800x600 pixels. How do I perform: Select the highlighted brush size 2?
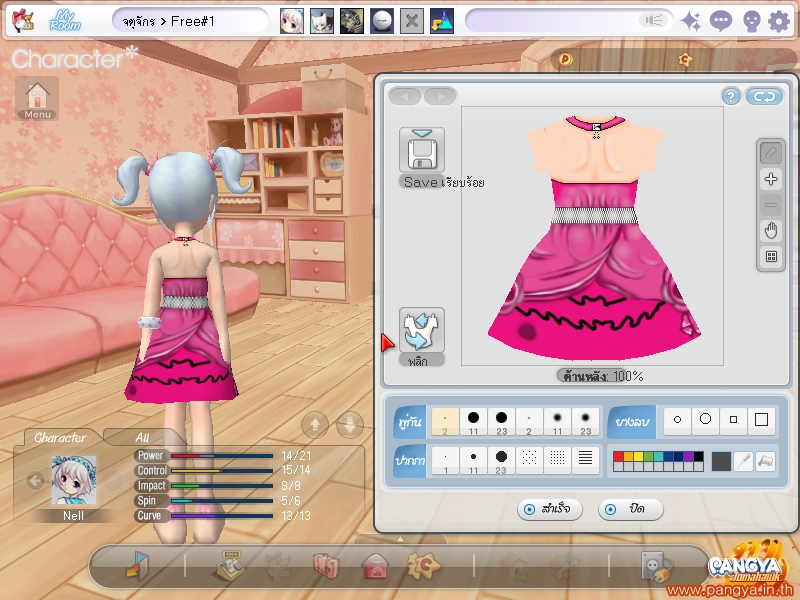(x=445, y=422)
